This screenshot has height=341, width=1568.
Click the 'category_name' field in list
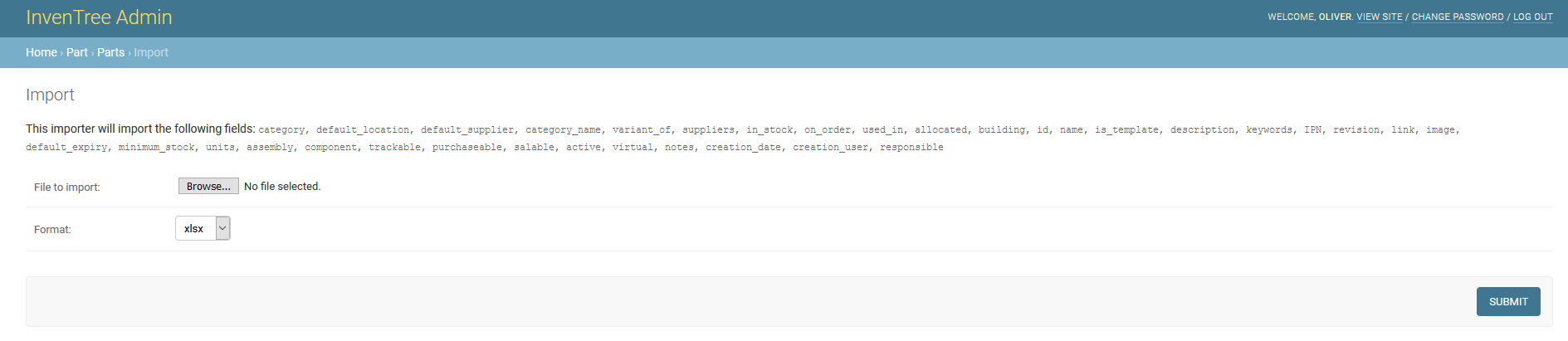pyautogui.click(x=563, y=130)
